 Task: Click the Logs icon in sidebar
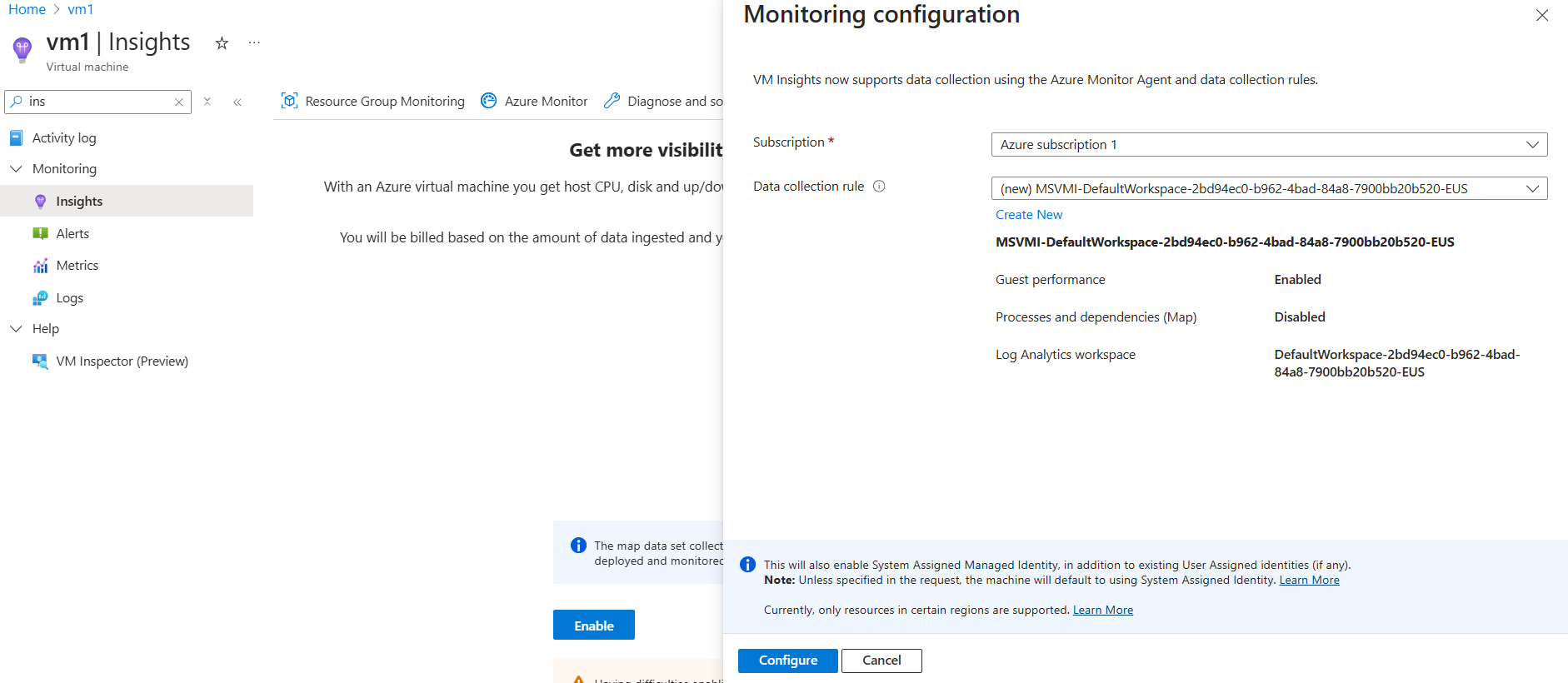pos(40,297)
